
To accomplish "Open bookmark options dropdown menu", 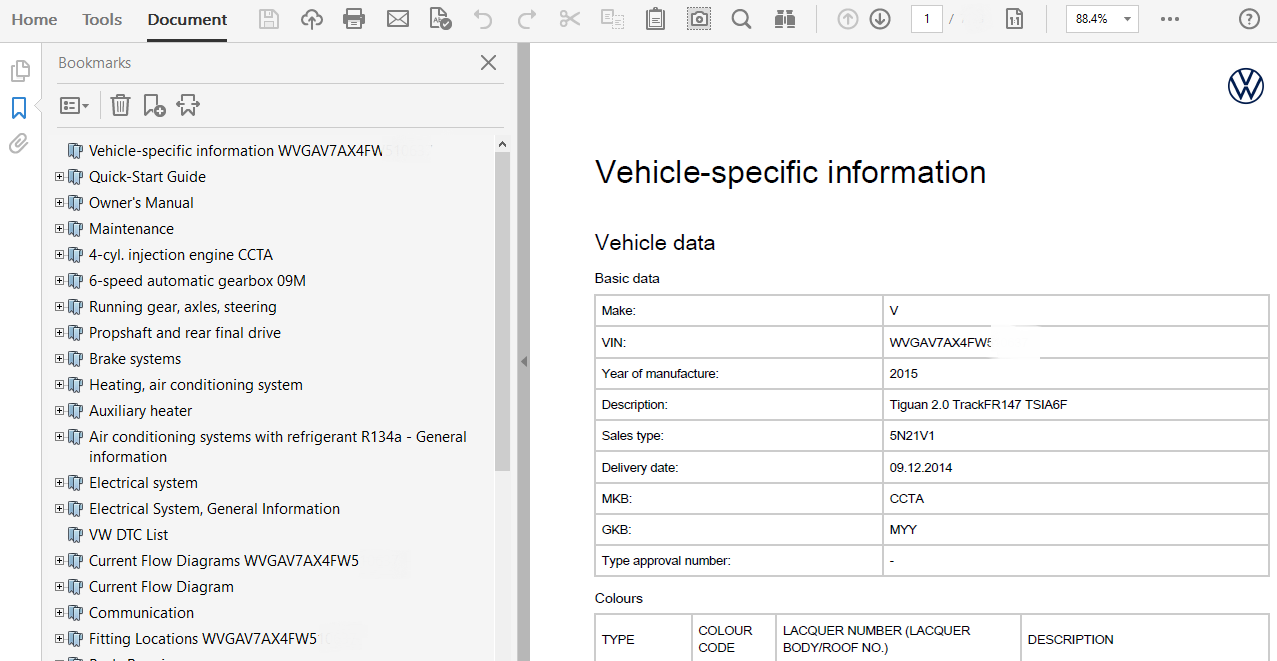I will point(75,105).
